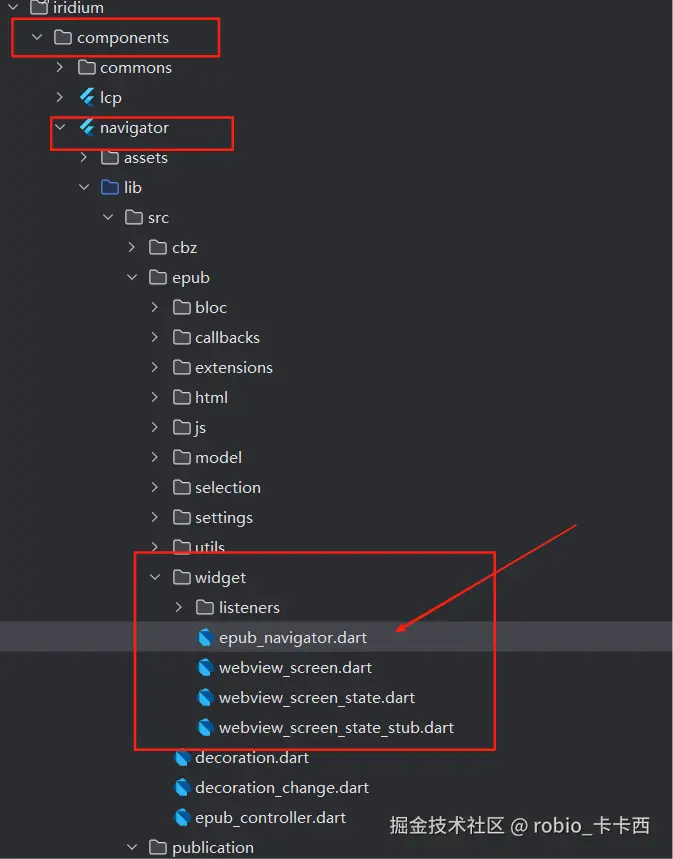Click the Dart icon of epub_controller.dart
This screenshot has width=673, height=859.
(x=182, y=817)
